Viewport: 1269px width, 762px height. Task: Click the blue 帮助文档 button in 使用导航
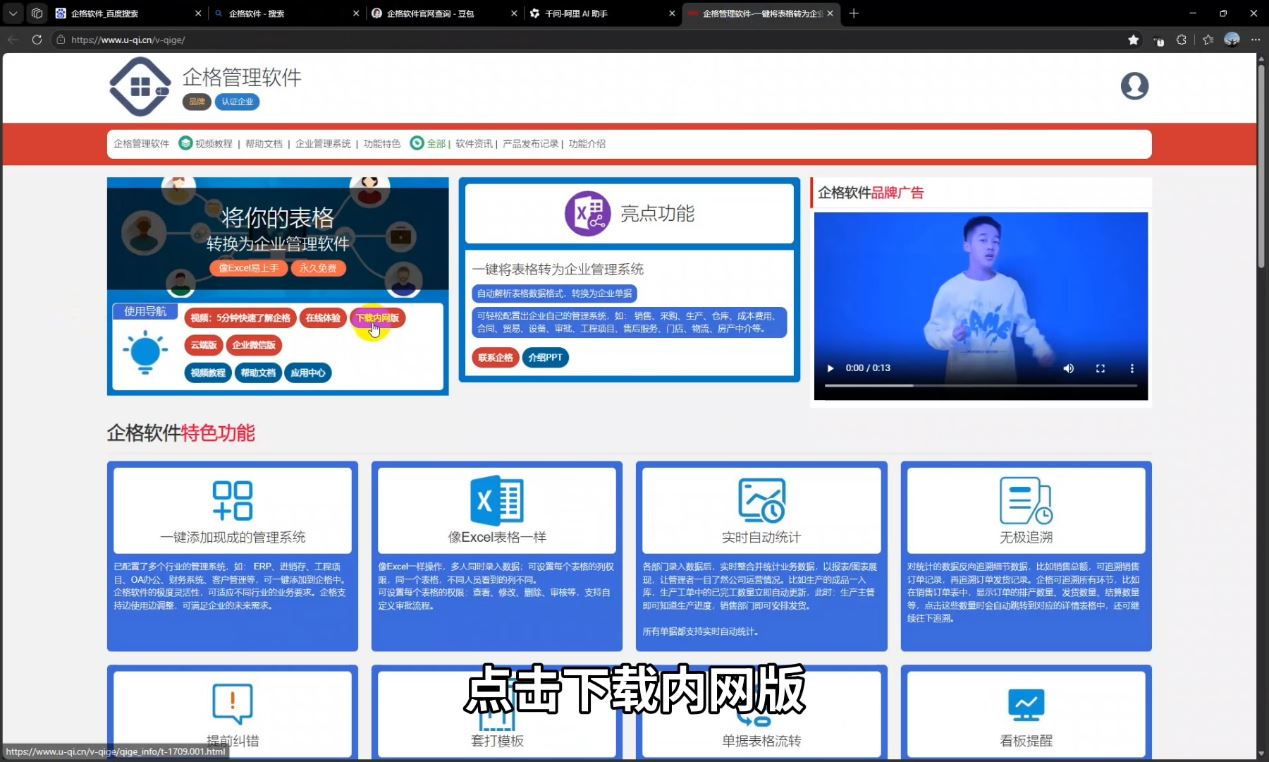pos(259,373)
